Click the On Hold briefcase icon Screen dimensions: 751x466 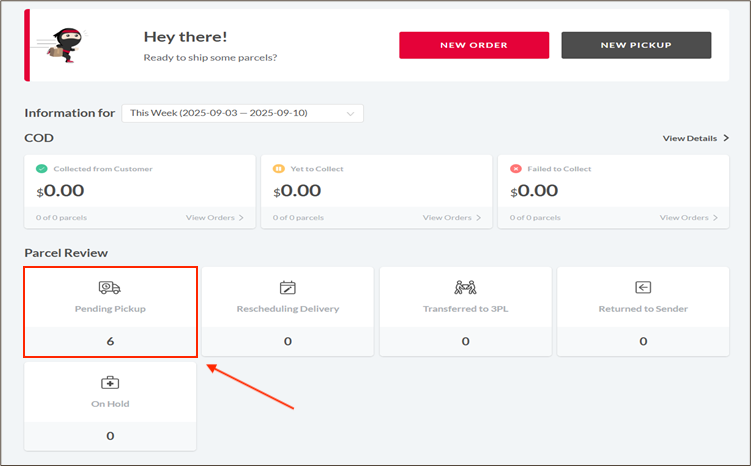click(x=110, y=383)
